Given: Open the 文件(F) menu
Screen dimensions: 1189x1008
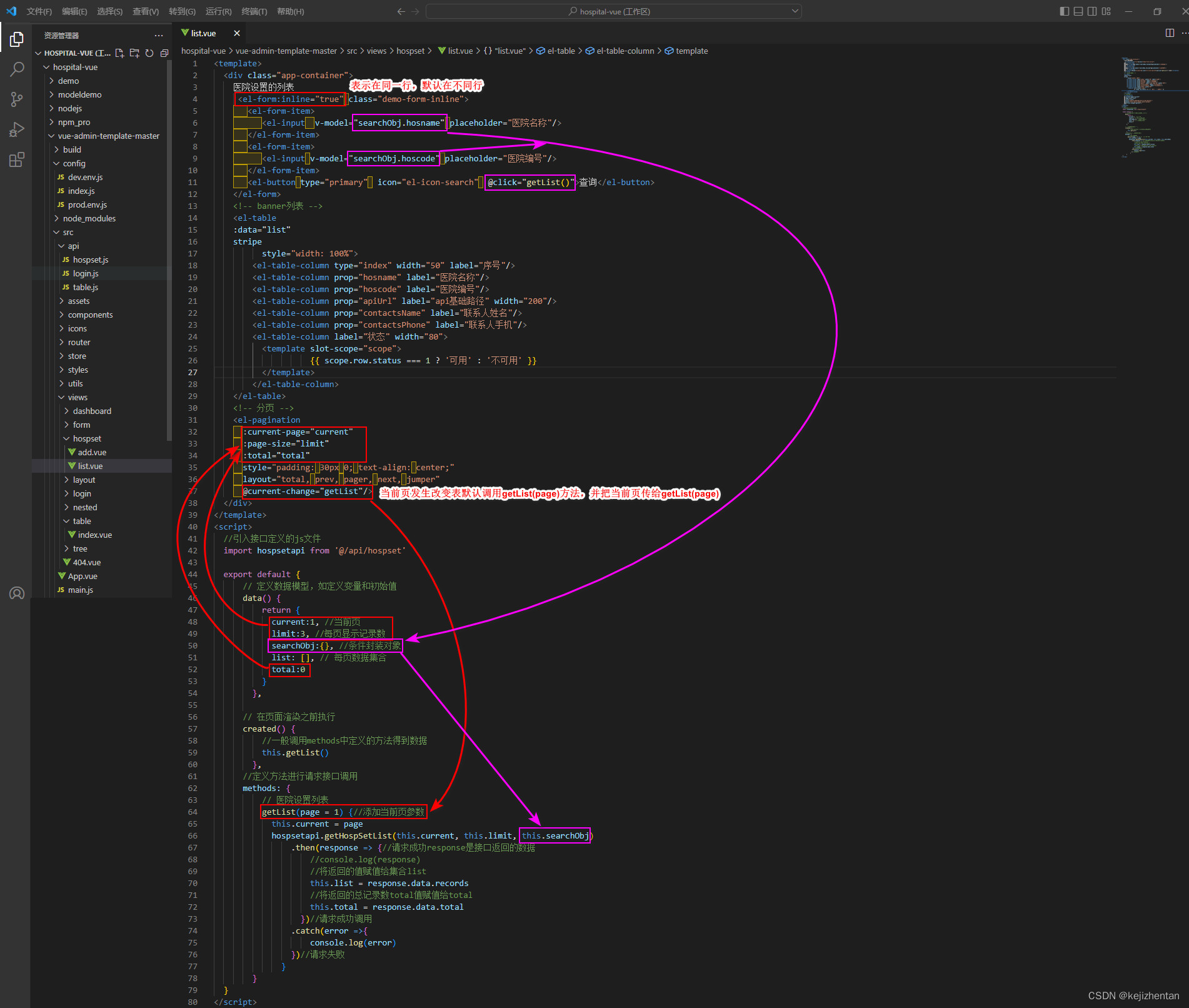Looking at the screenshot, I should click(39, 11).
